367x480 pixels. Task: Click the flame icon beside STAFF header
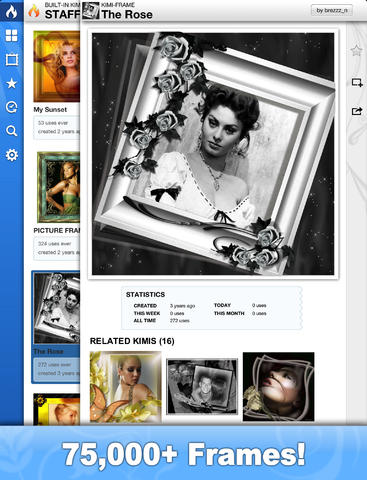pyautogui.click(x=34, y=11)
